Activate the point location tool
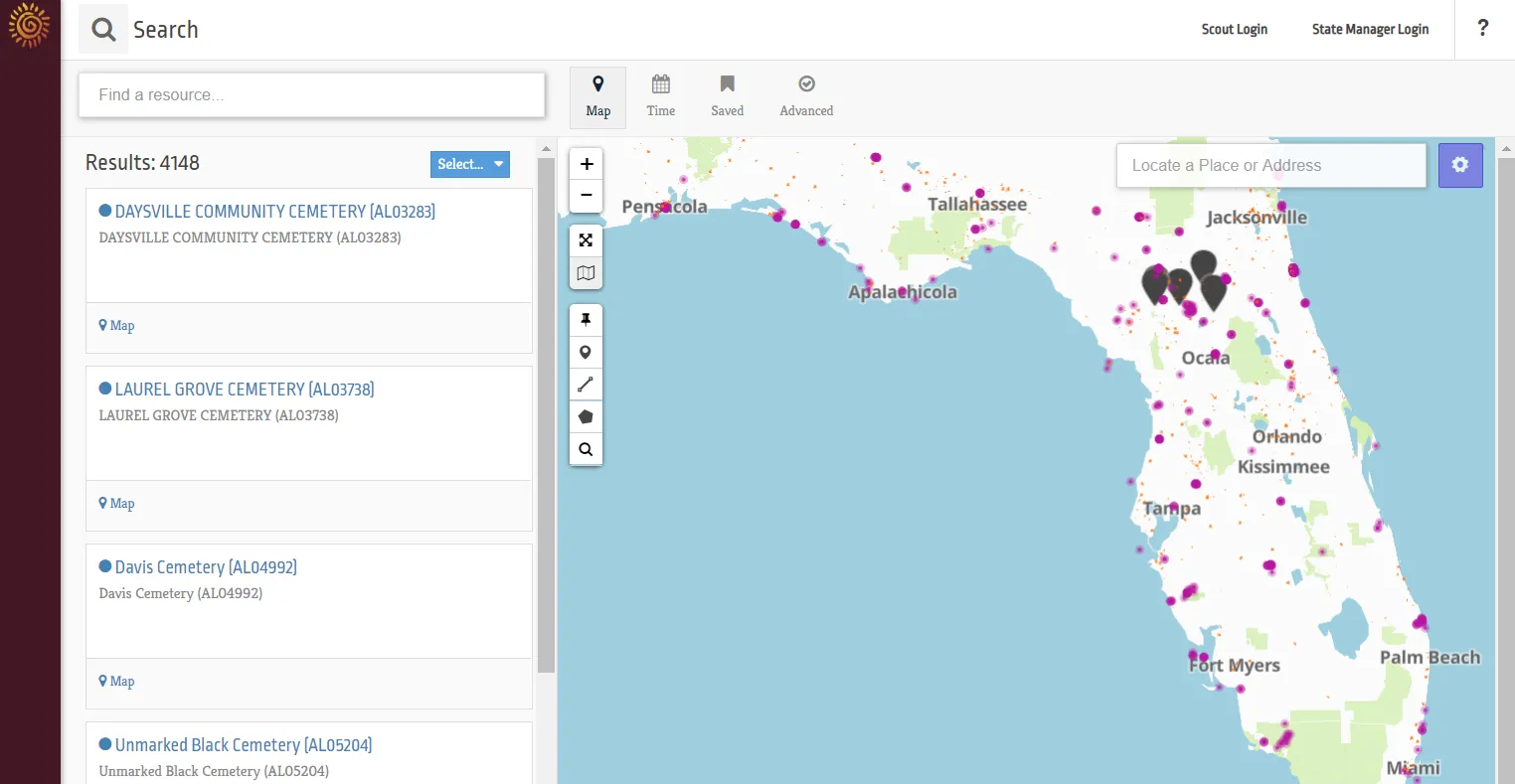This screenshot has height=784, width=1515. coord(586,352)
